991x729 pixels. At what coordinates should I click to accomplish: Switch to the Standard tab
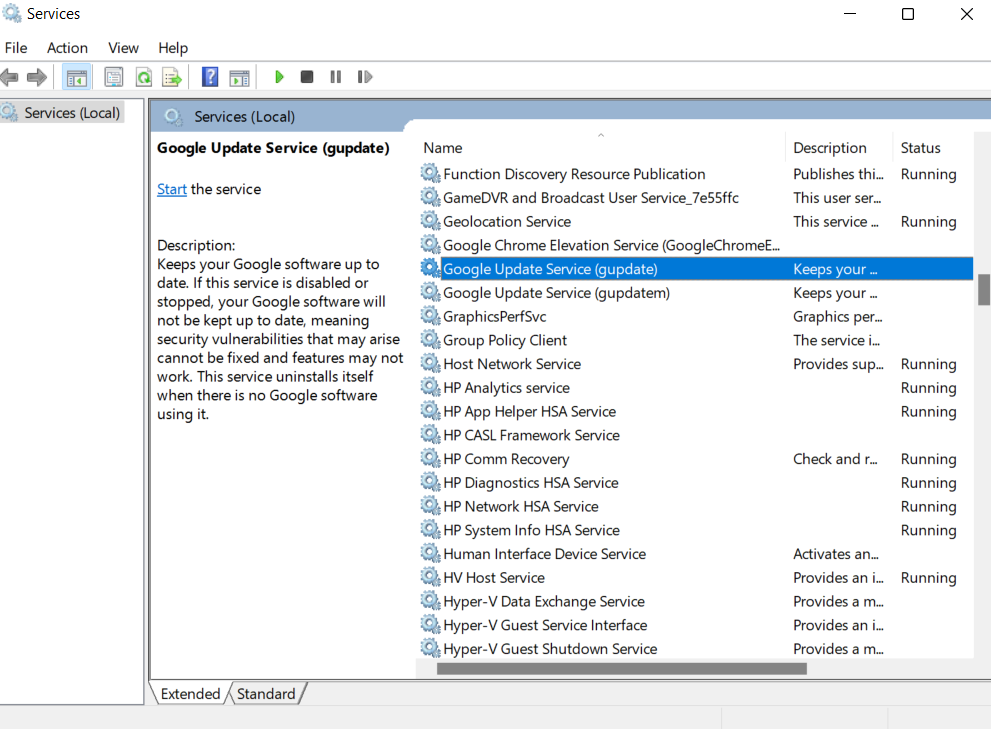266,694
